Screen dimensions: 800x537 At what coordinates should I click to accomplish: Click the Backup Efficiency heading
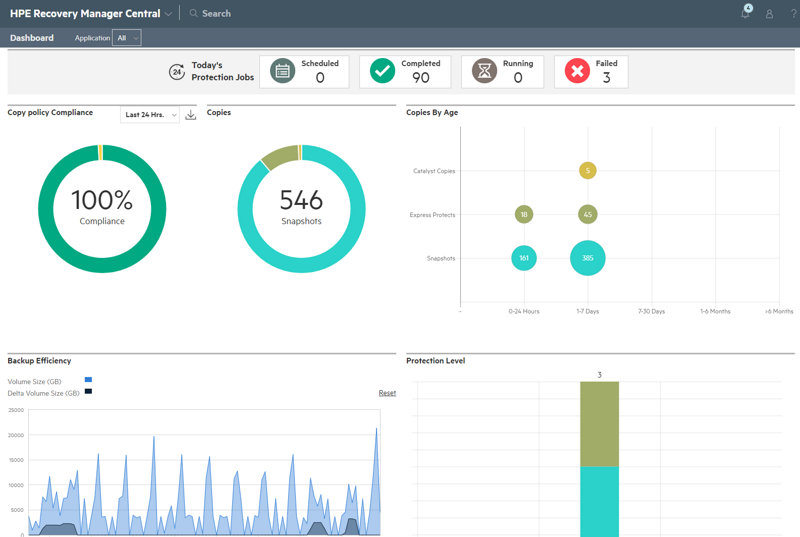click(x=39, y=361)
